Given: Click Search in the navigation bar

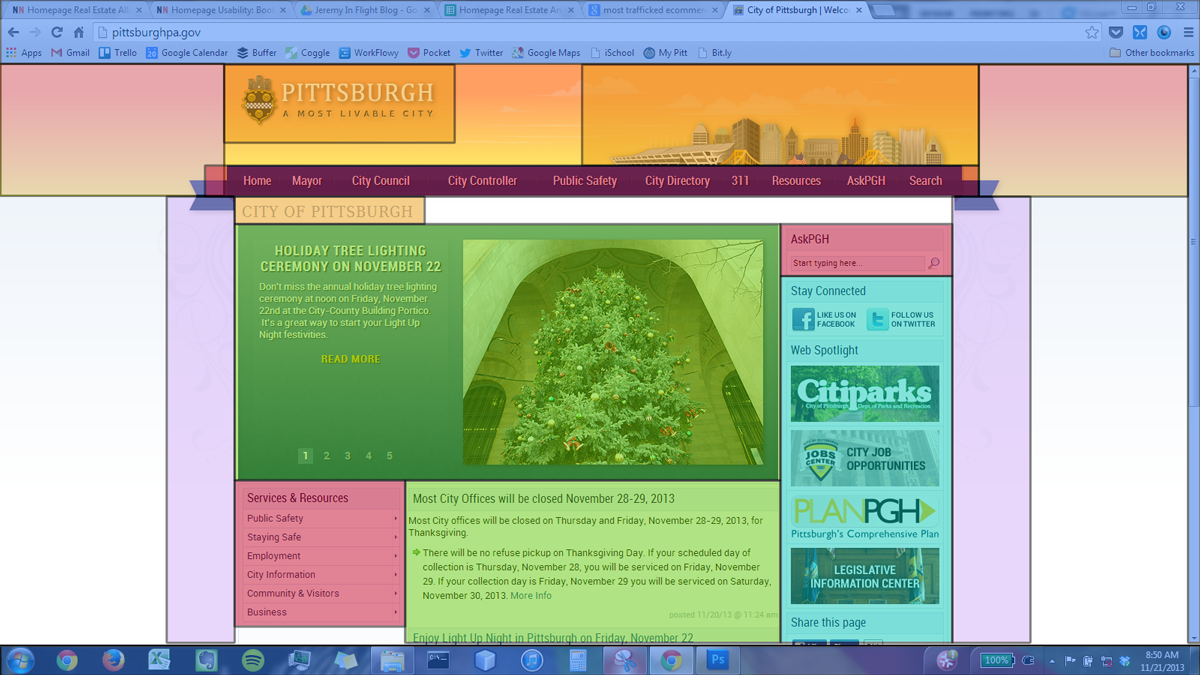Looking at the screenshot, I should [925, 181].
